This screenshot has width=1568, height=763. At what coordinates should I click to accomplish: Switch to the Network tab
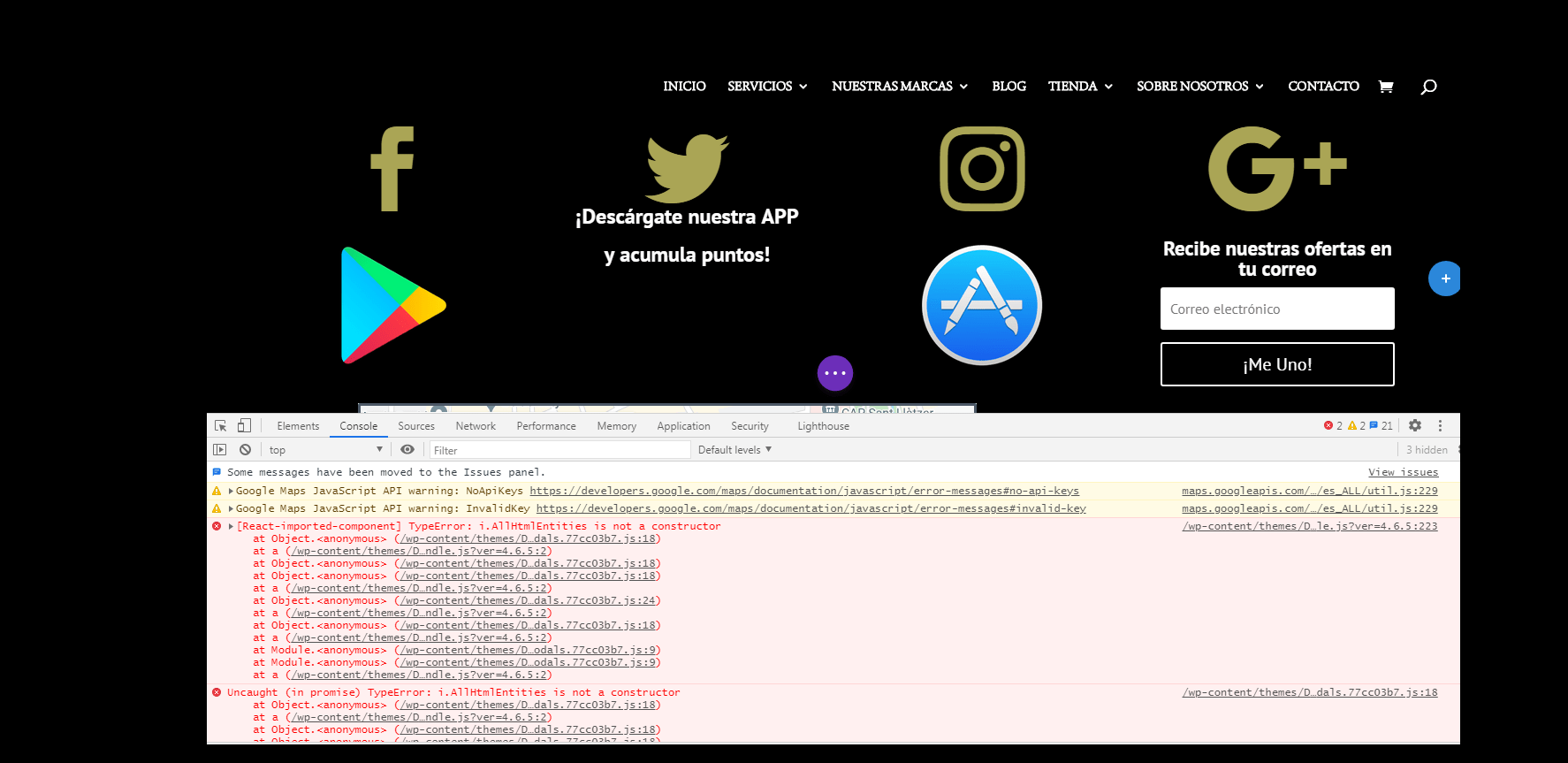point(476,425)
